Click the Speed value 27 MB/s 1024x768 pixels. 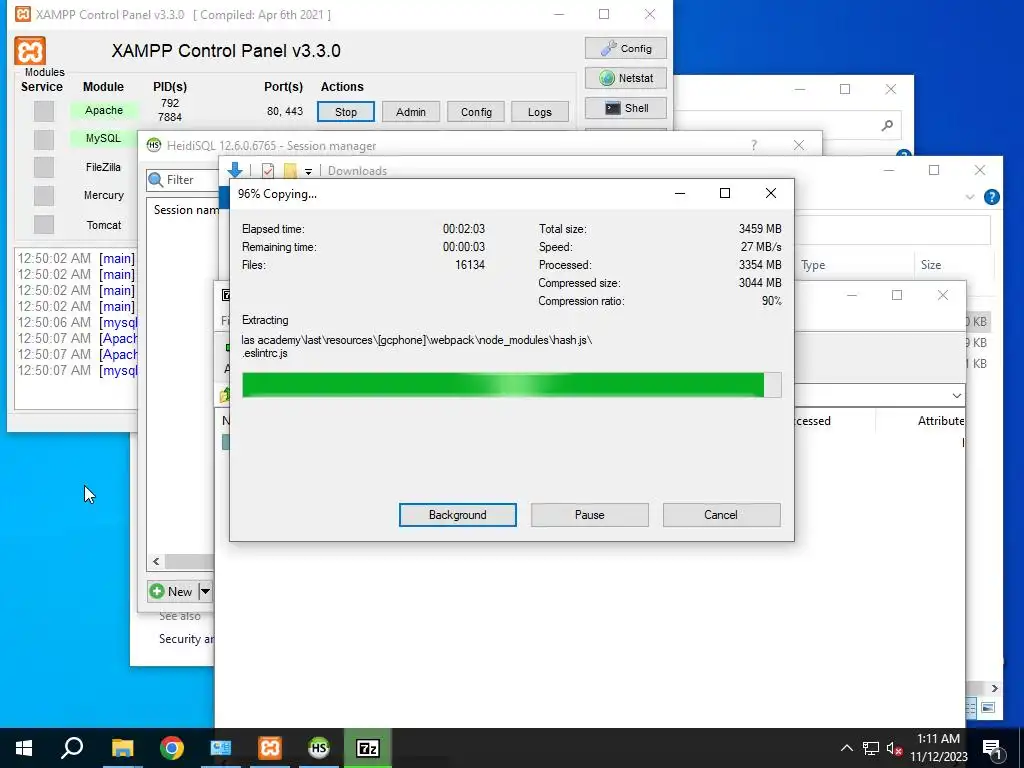(x=761, y=247)
